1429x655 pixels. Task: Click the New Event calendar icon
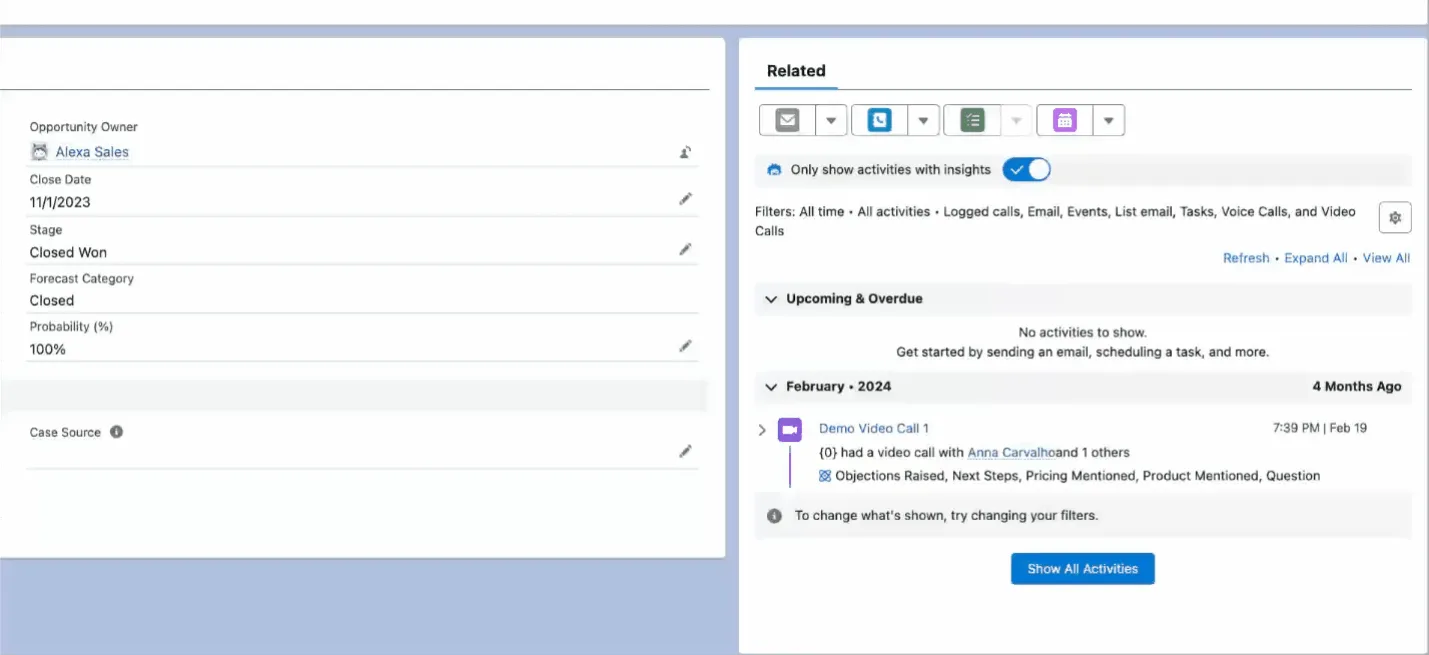pos(1065,120)
